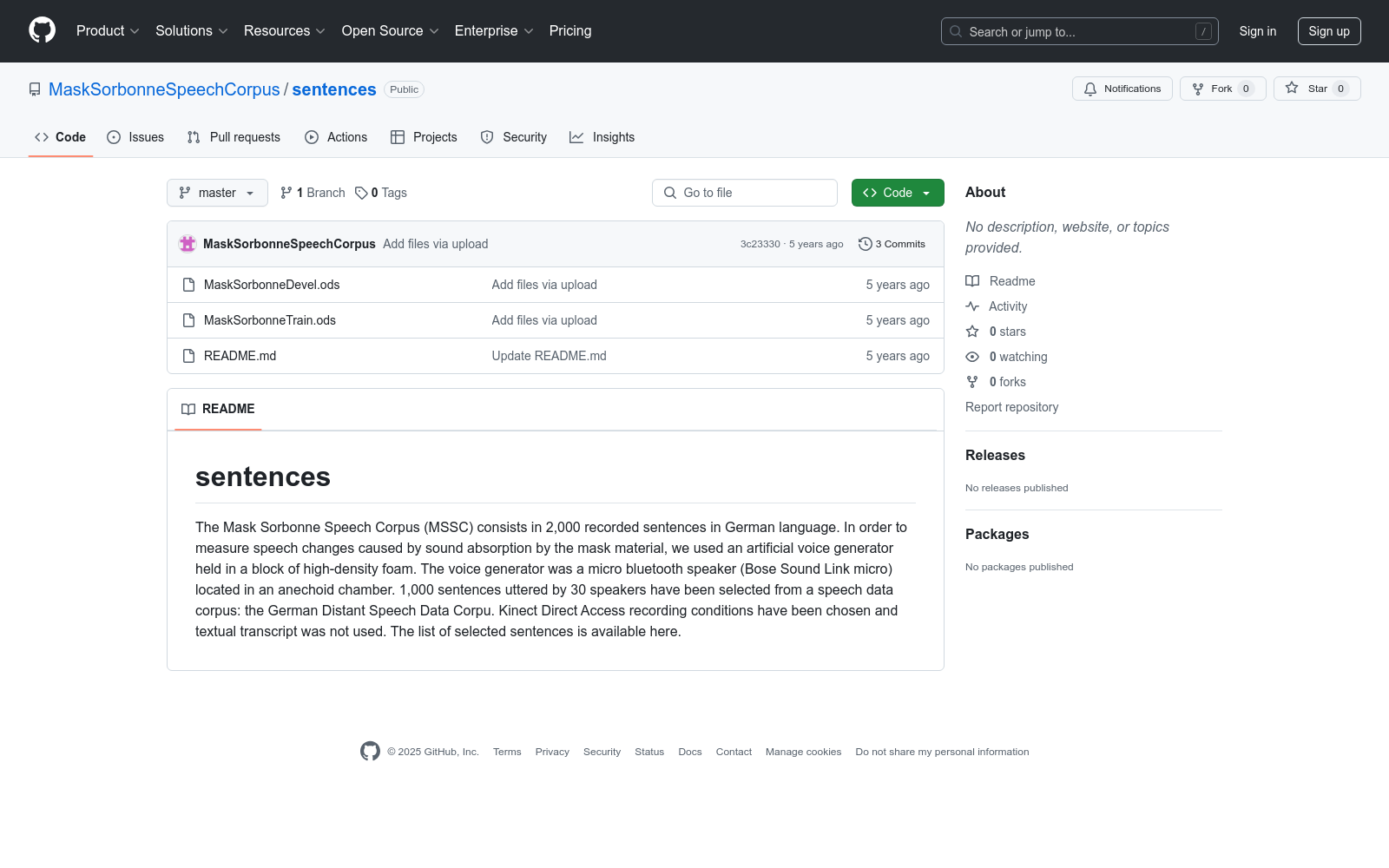Click the MaskSorbonneDevel.ods file icon
Viewport: 1389px width, 868px height.
point(188,285)
